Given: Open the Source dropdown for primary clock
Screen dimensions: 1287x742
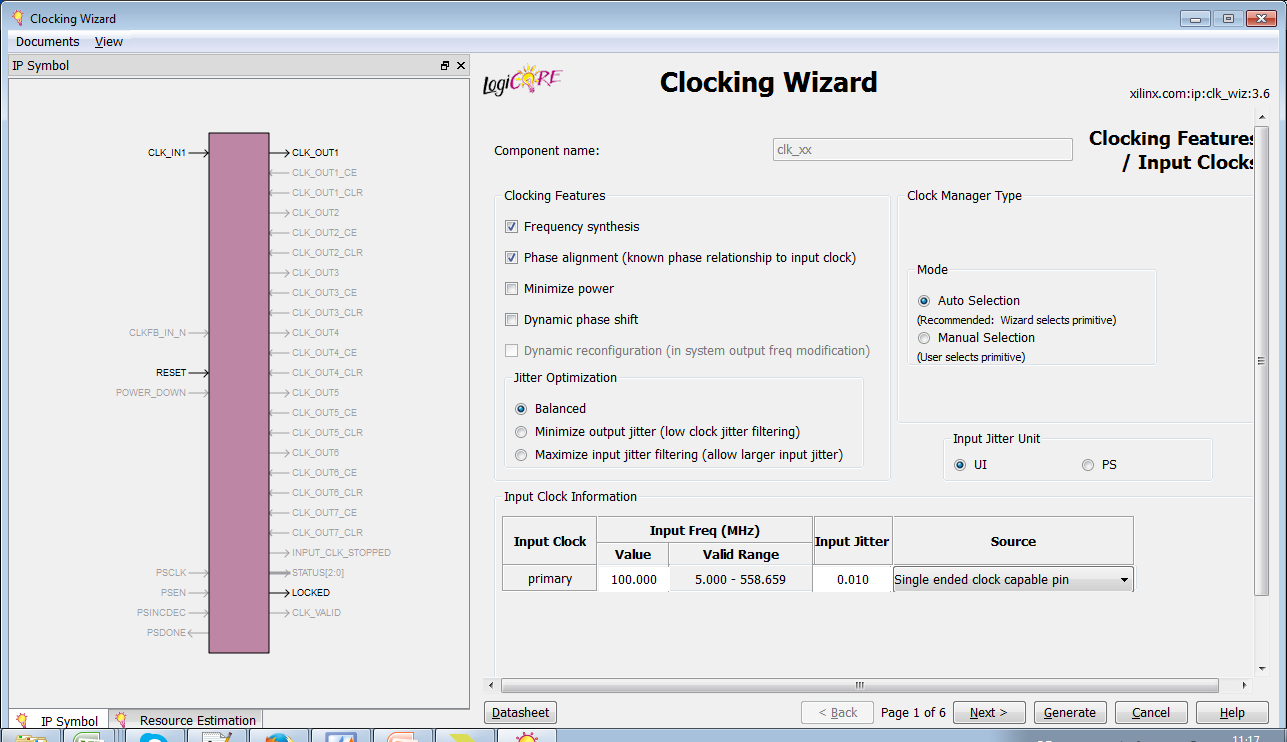Looking at the screenshot, I should click(1124, 580).
